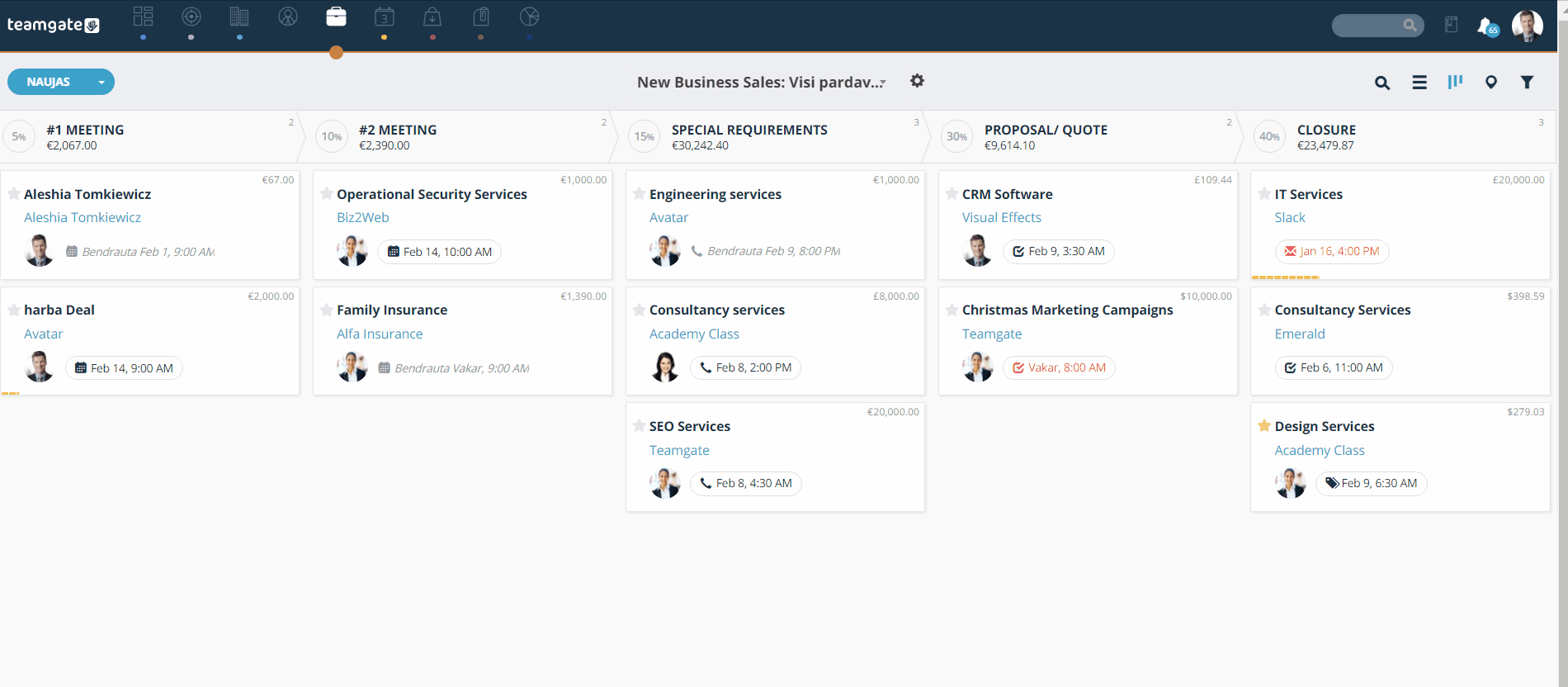Open the pie chart insights icon
This screenshot has width=1568, height=687.
[x=530, y=17]
